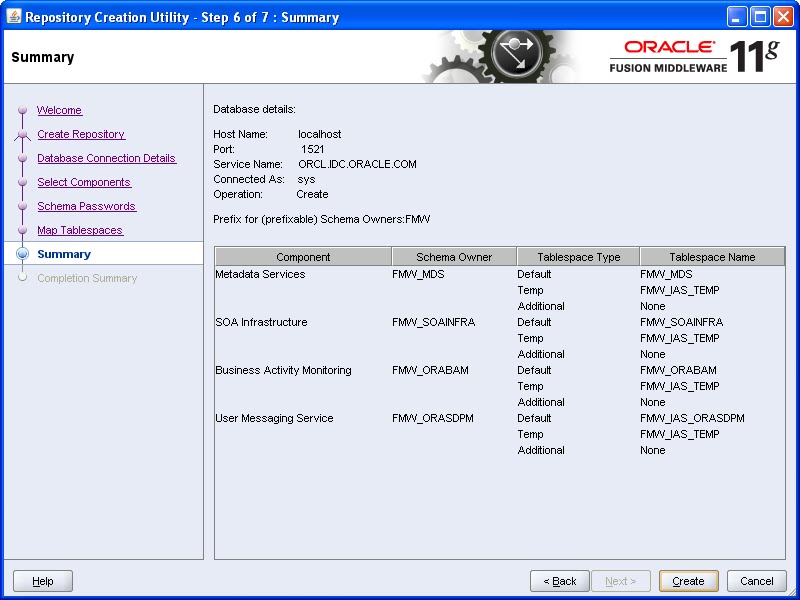Click the Java application icon in title bar
Image resolution: width=800 pixels, height=600 pixels.
(x=14, y=17)
